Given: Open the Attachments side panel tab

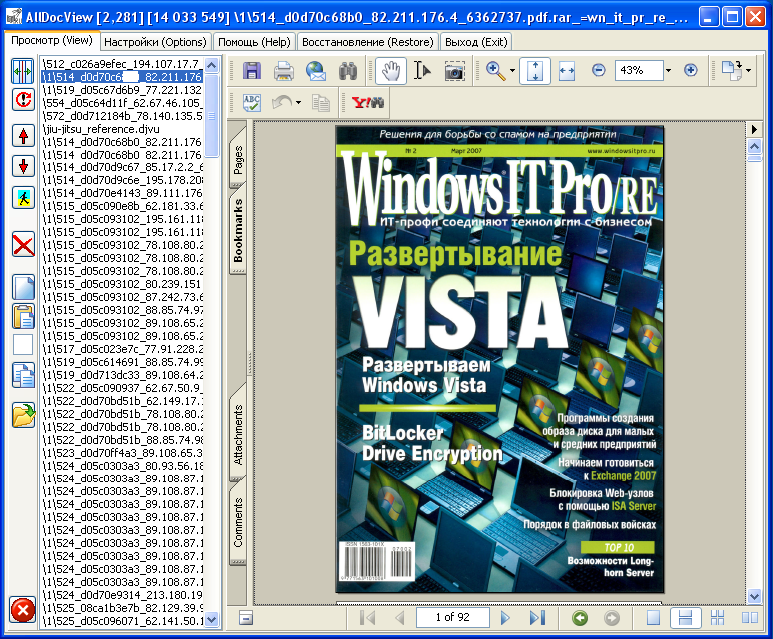Looking at the screenshot, I should coord(238,434).
